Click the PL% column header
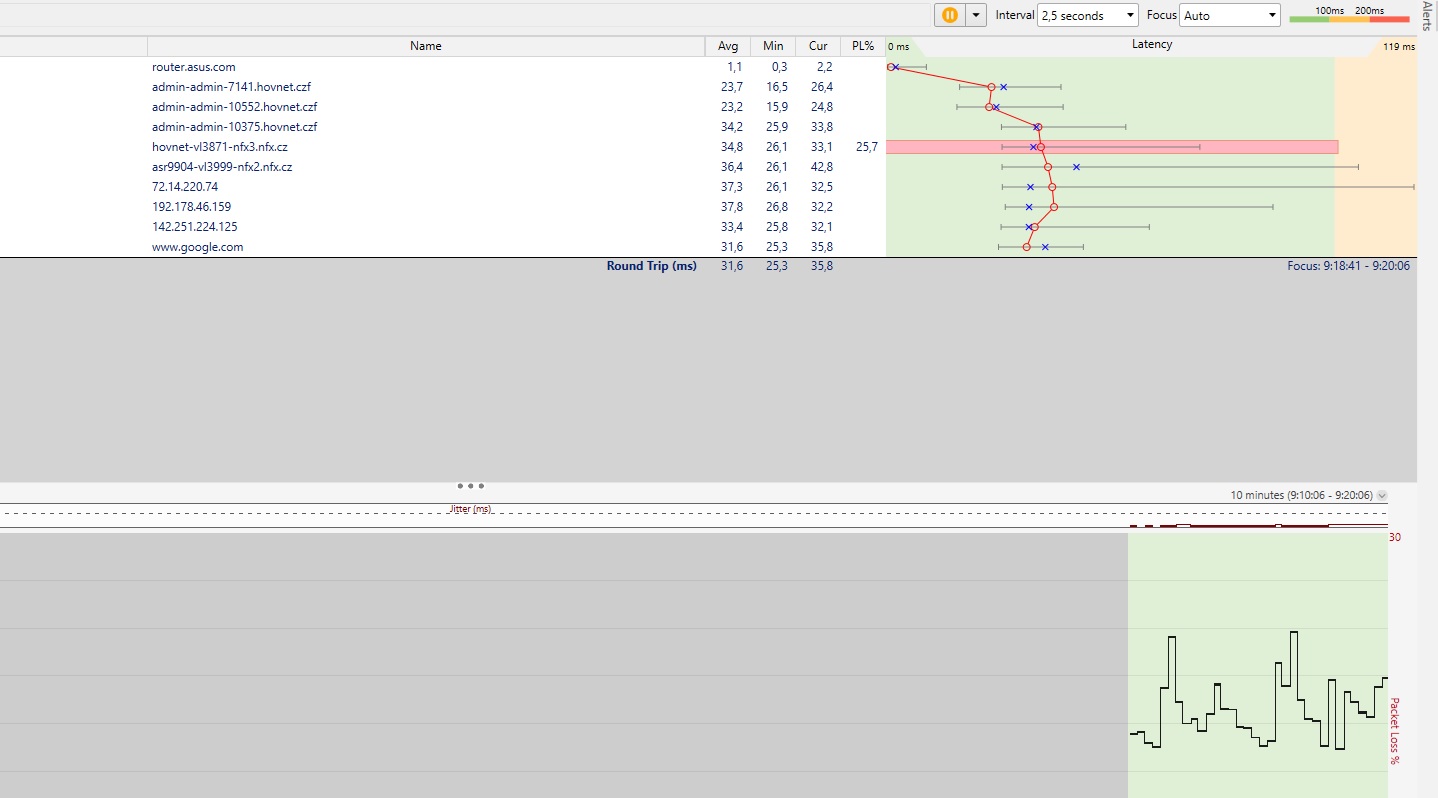The width and height of the screenshot is (1438, 798). 862,46
